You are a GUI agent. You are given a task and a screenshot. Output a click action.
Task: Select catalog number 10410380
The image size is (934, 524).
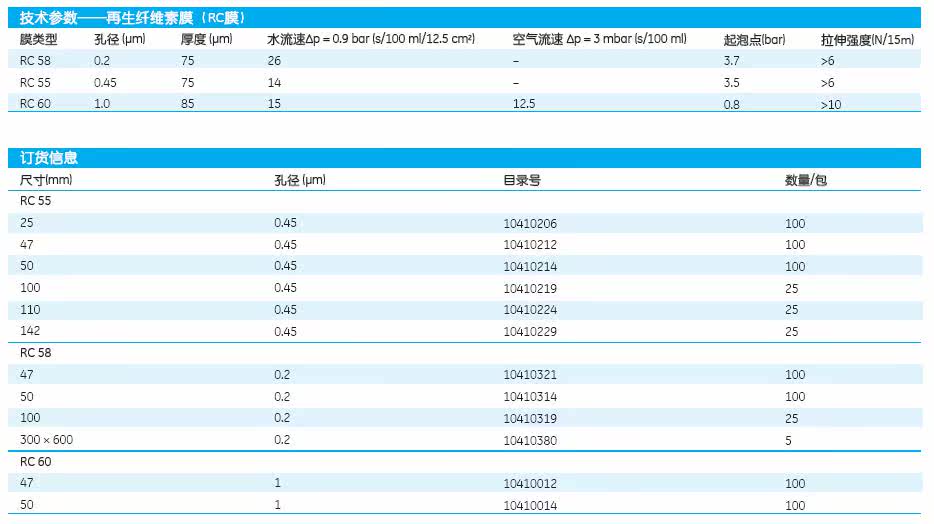click(530, 441)
